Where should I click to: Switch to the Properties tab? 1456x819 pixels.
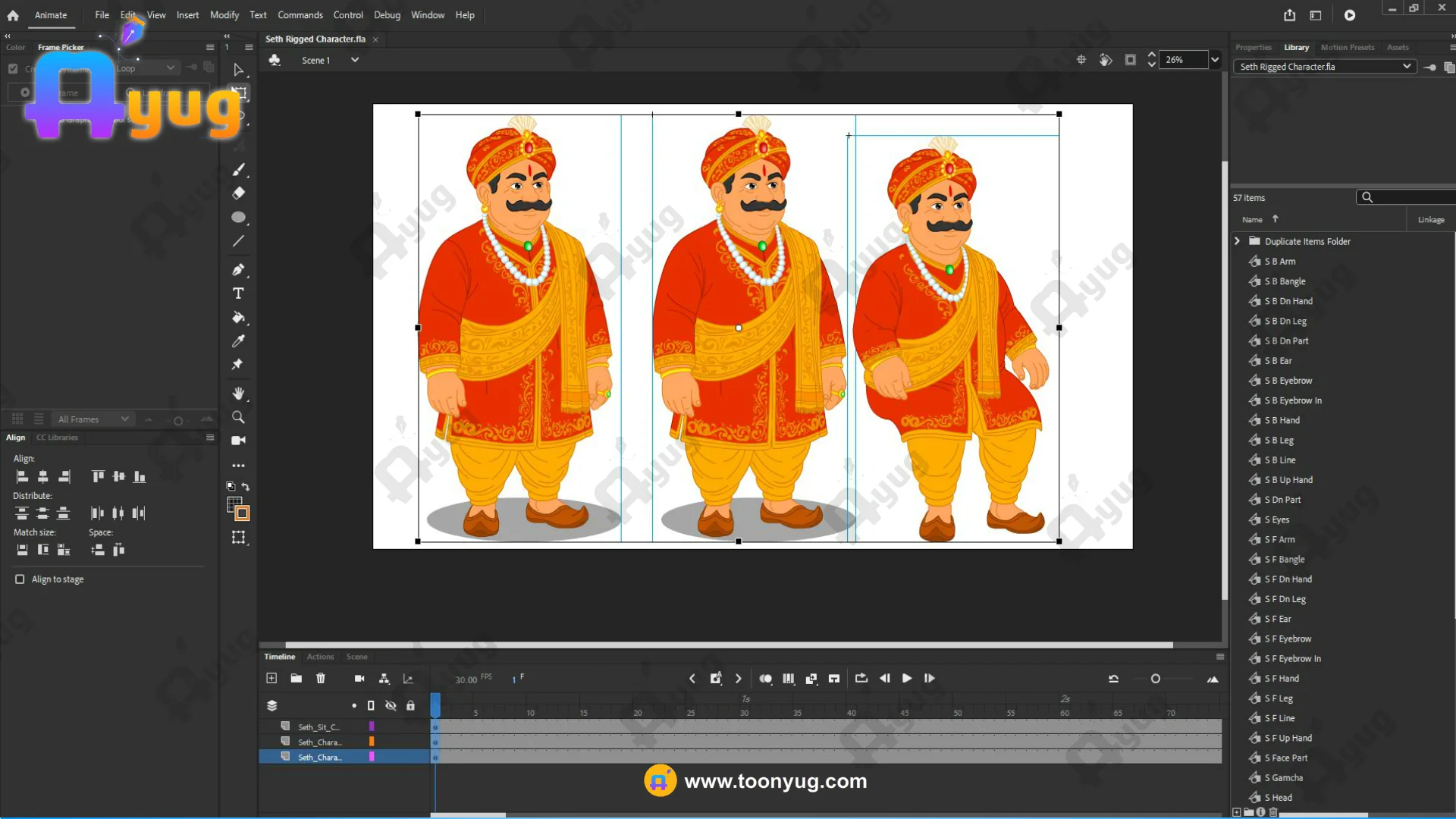1253,47
